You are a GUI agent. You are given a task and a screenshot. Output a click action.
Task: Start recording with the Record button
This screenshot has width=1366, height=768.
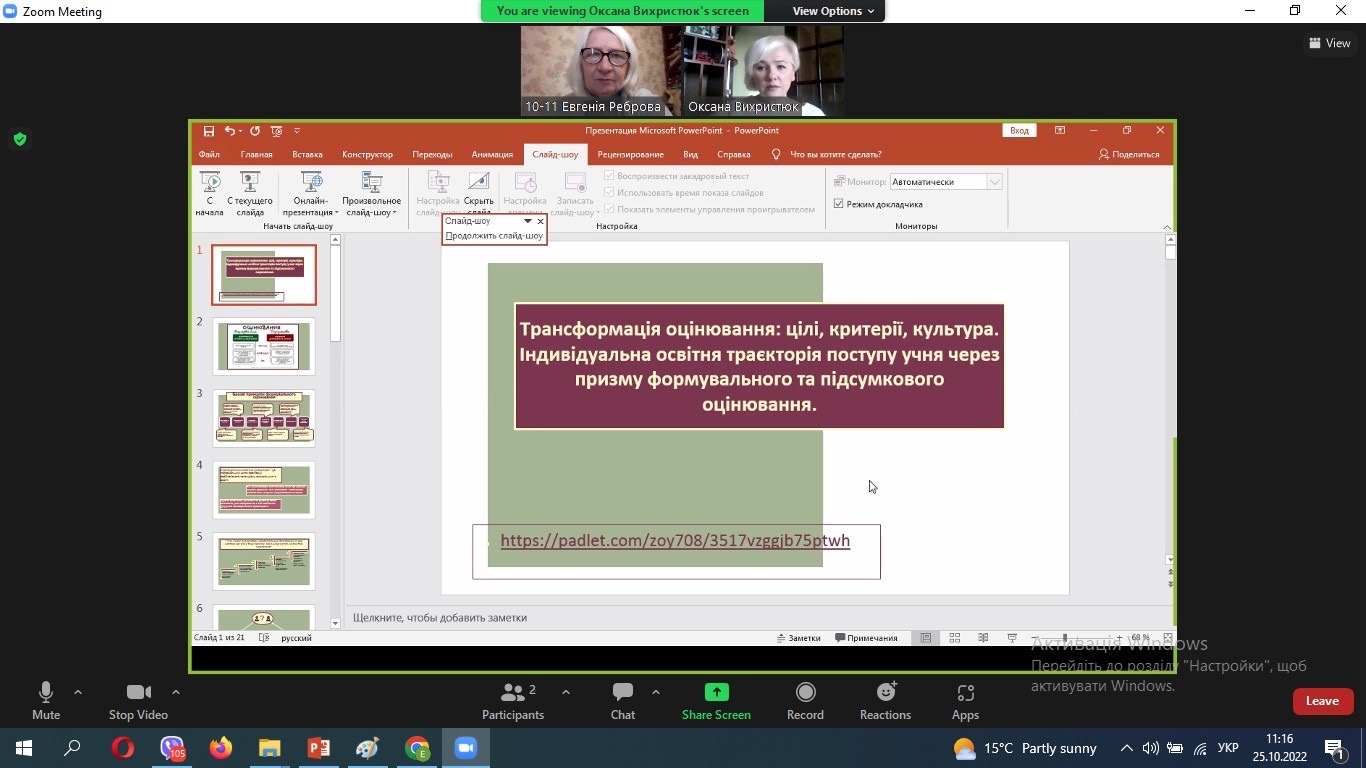(x=805, y=700)
